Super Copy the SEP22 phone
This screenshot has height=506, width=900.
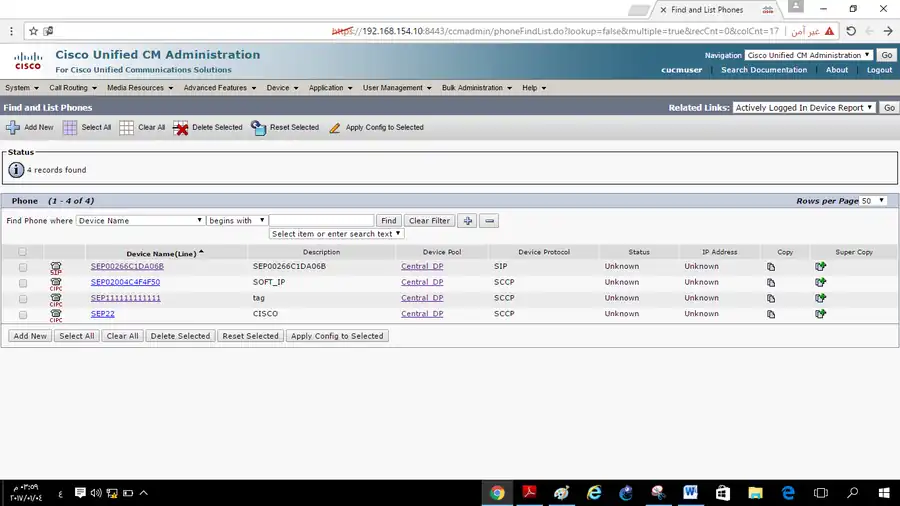pyautogui.click(x=820, y=314)
